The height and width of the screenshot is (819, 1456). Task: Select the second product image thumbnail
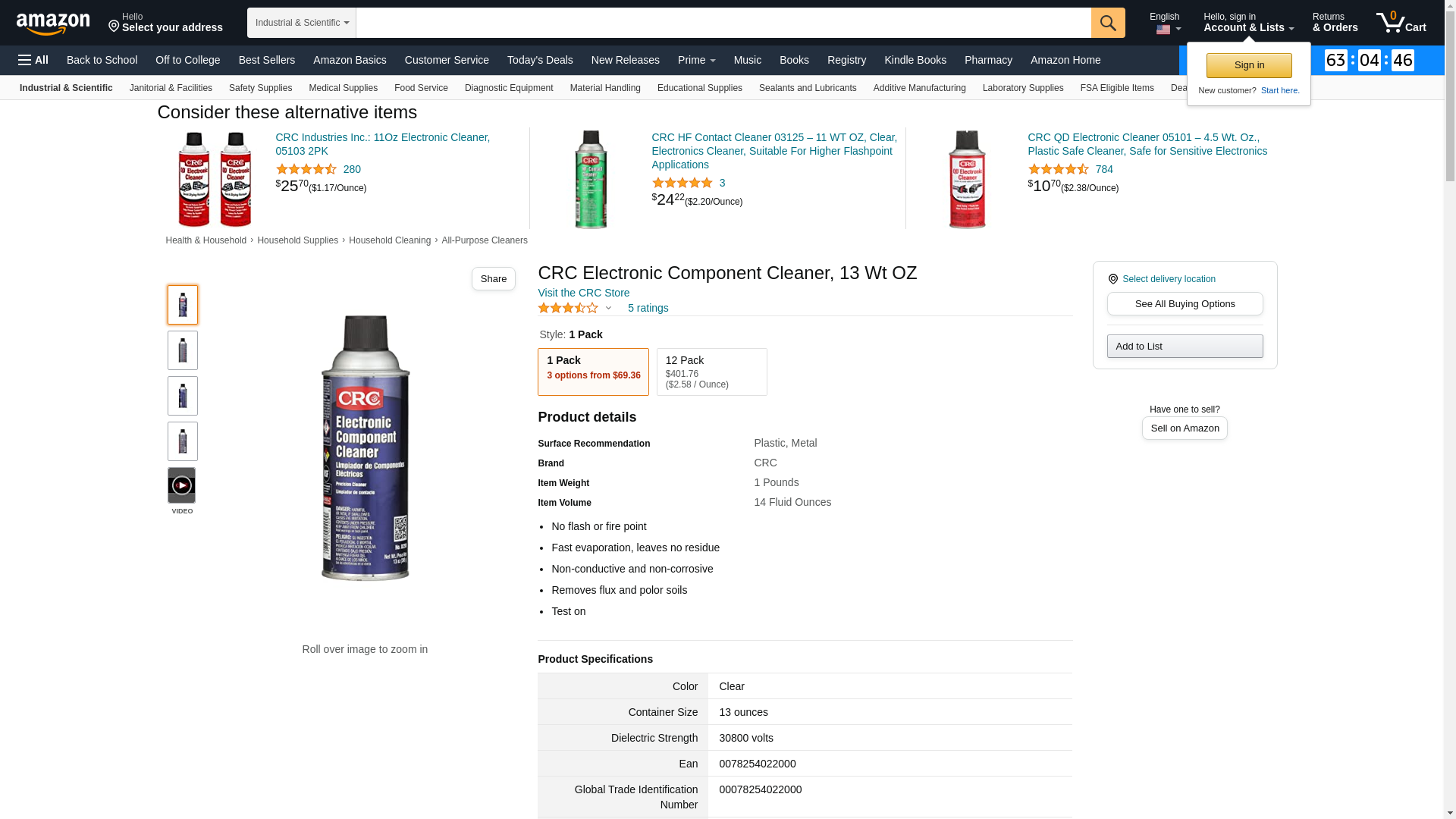tap(183, 350)
